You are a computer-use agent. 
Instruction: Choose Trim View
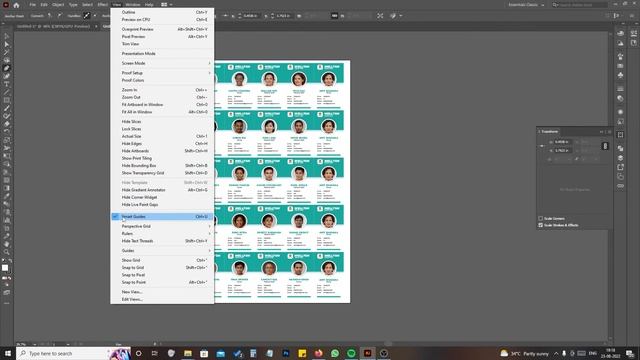coord(162,44)
